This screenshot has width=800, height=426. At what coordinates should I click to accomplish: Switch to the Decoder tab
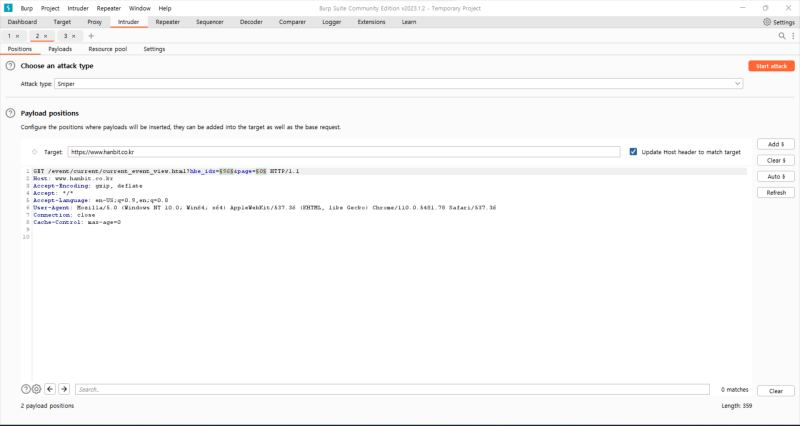(251, 22)
